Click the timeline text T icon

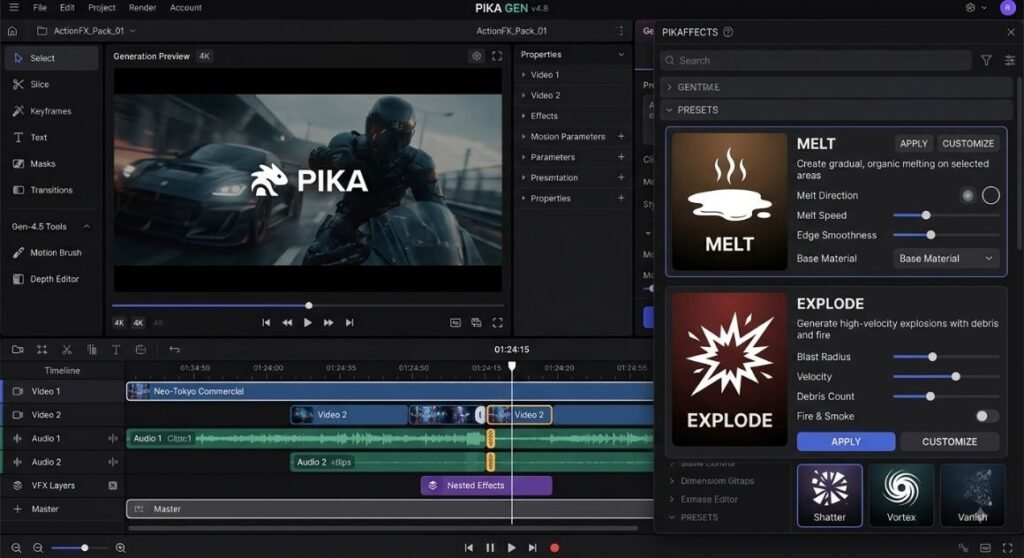pos(116,350)
